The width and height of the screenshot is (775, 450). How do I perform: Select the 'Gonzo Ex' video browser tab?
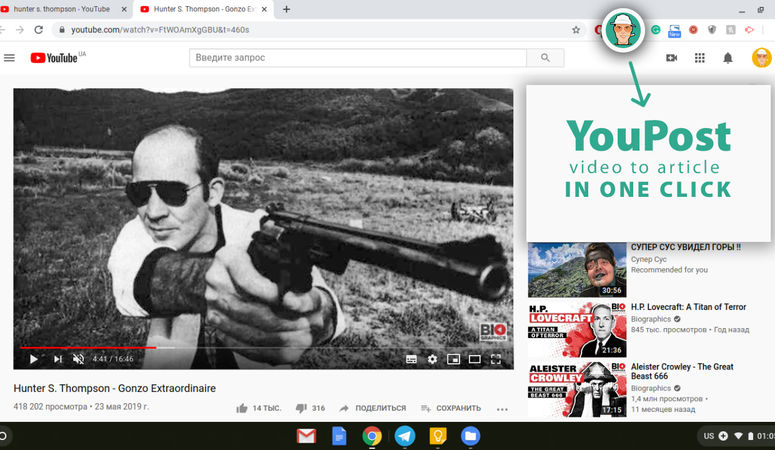(x=204, y=9)
